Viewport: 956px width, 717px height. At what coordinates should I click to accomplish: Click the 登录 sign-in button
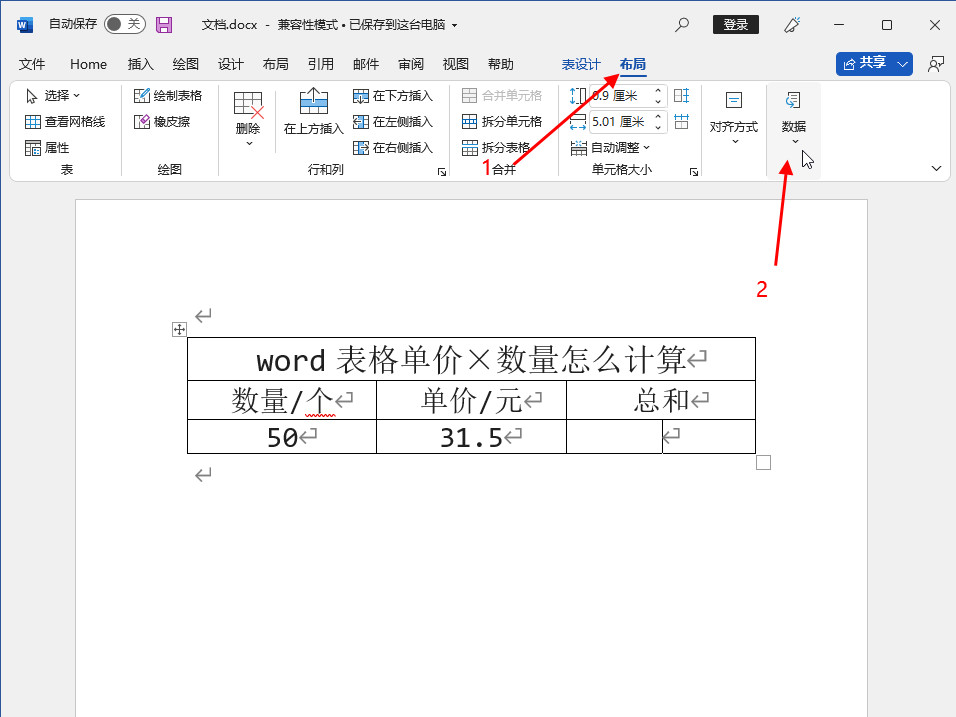(735, 24)
